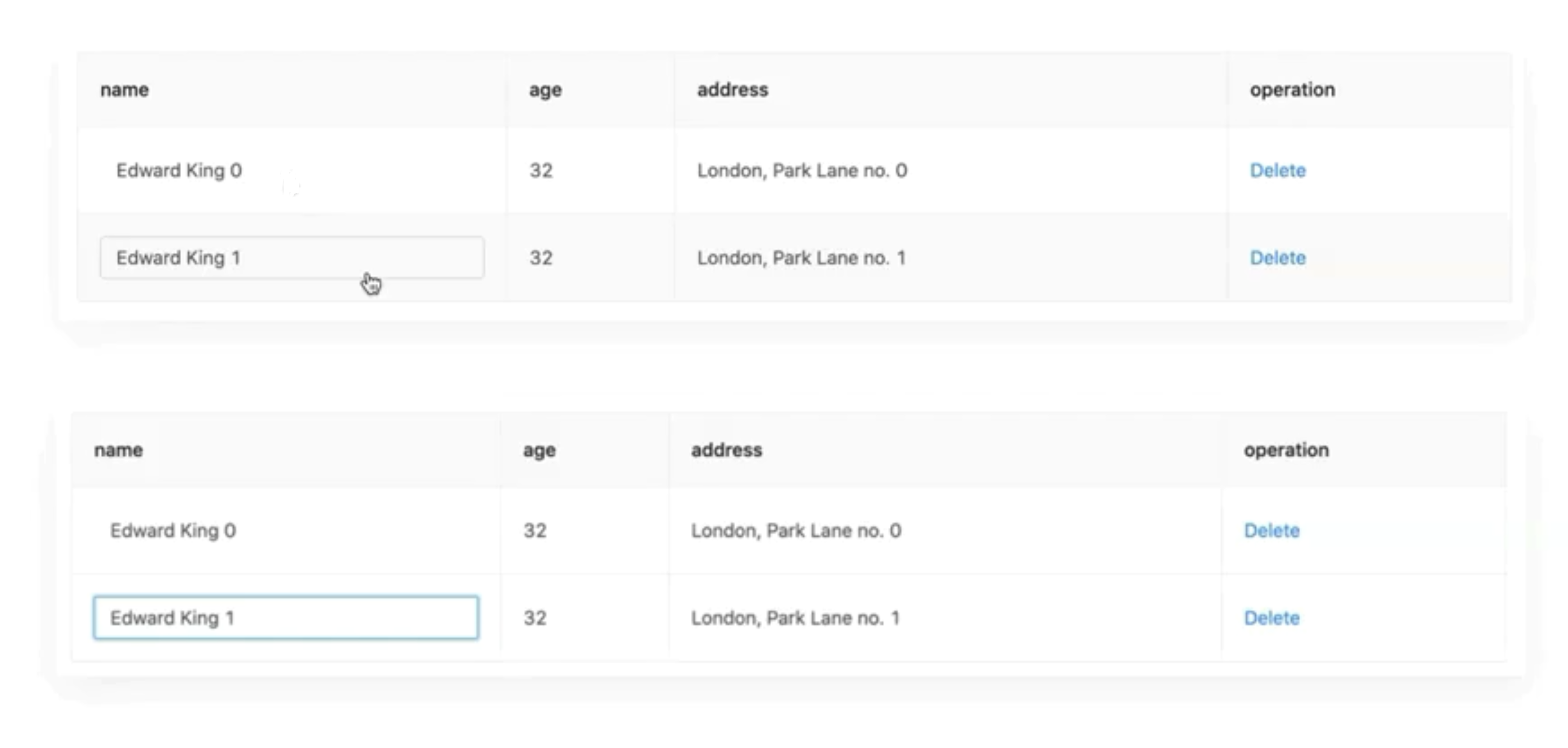Select address Park Lane no. 0 in bottom table
Screen dimensions: 1568x748
[796, 530]
